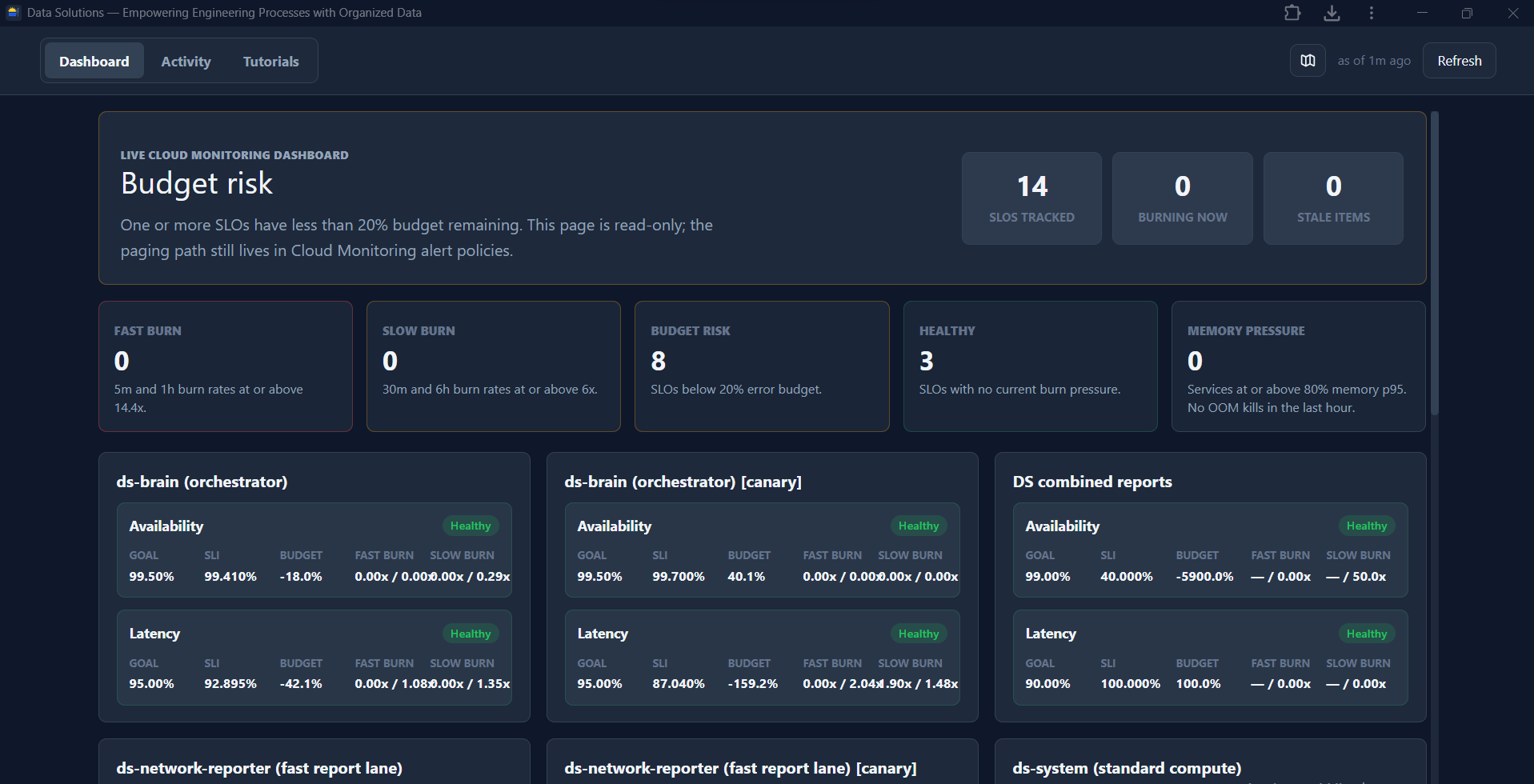1534x784 pixels.
Task: Click 'ds-network-reporter (fast report lane) [canary]' title
Action: (740, 768)
